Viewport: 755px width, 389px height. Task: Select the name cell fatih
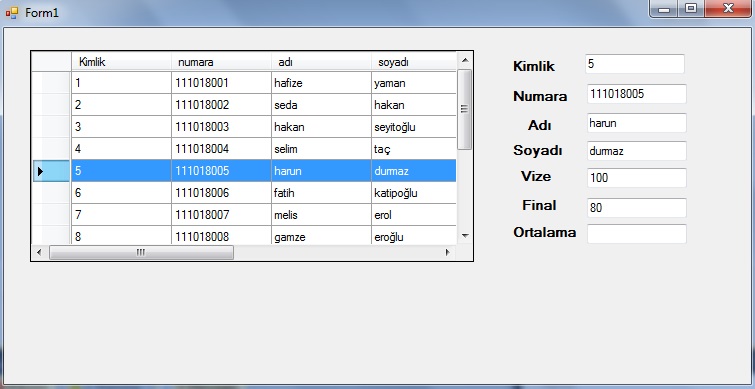point(321,193)
